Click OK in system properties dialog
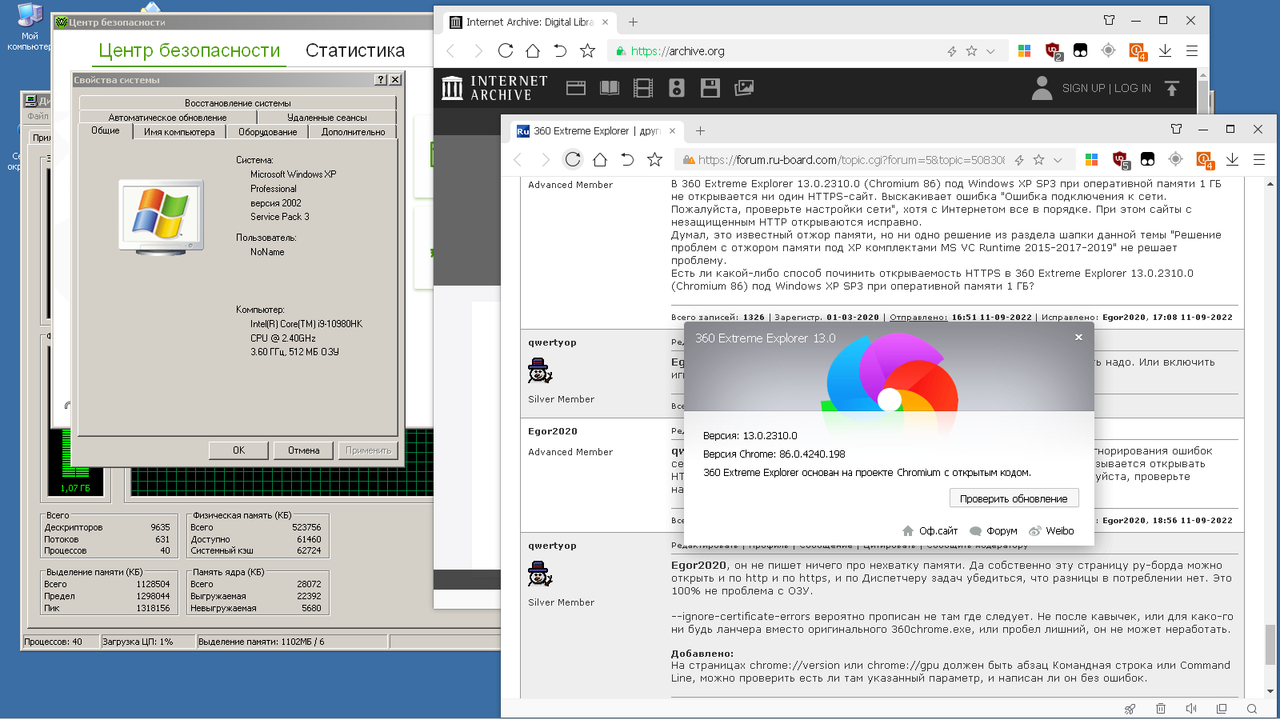The height and width of the screenshot is (720, 1280). (239, 450)
